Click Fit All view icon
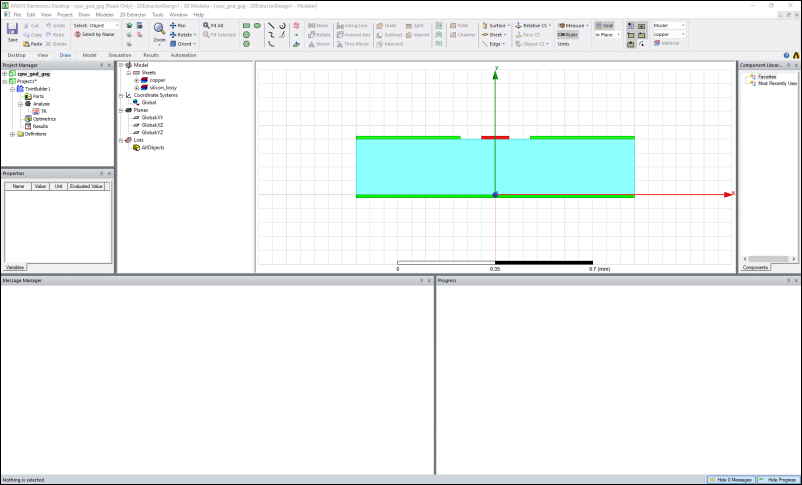The image size is (802, 485). click(x=213, y=26)
